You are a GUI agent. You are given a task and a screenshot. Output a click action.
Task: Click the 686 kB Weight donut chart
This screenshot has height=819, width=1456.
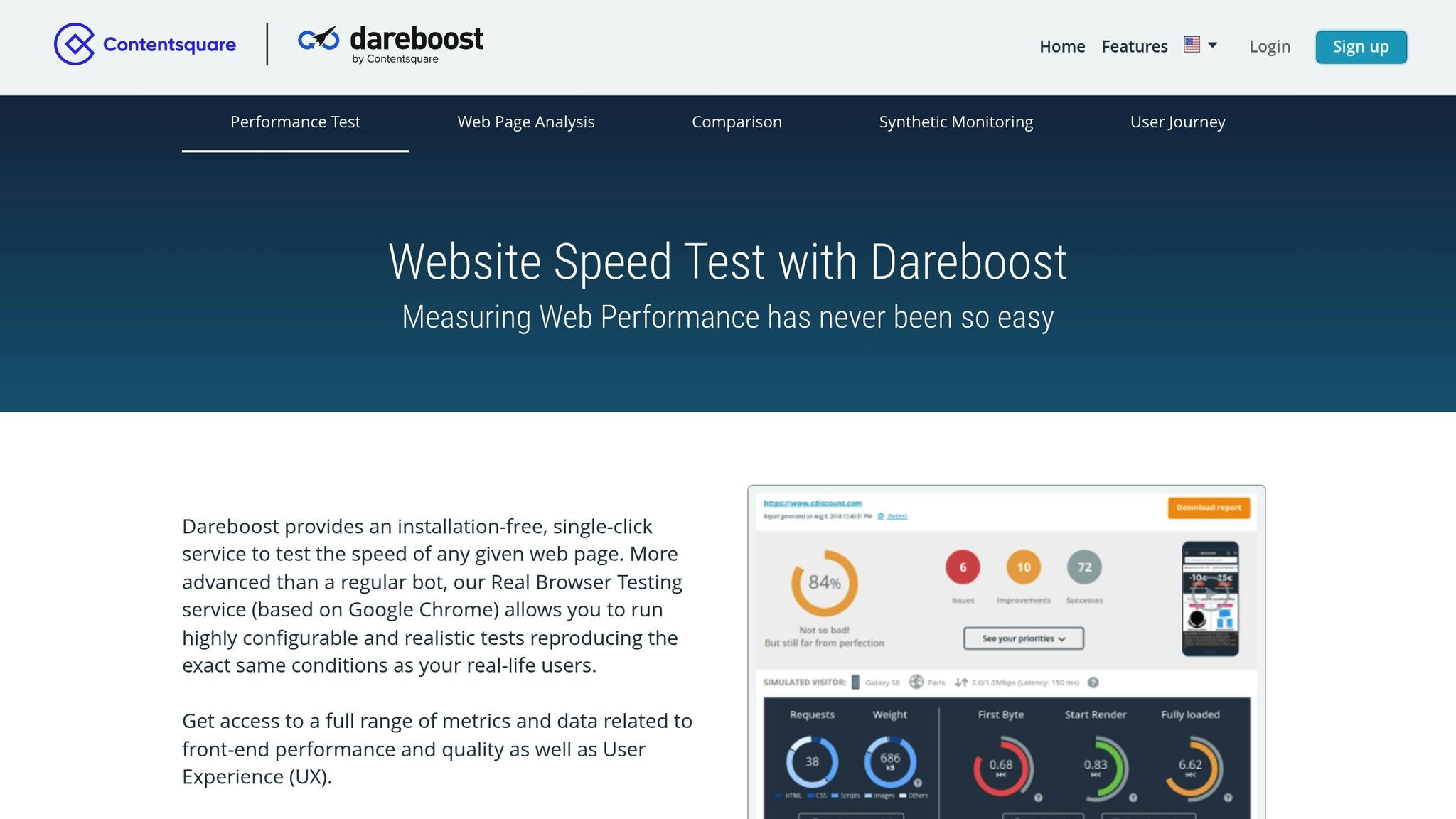(890, 761)
